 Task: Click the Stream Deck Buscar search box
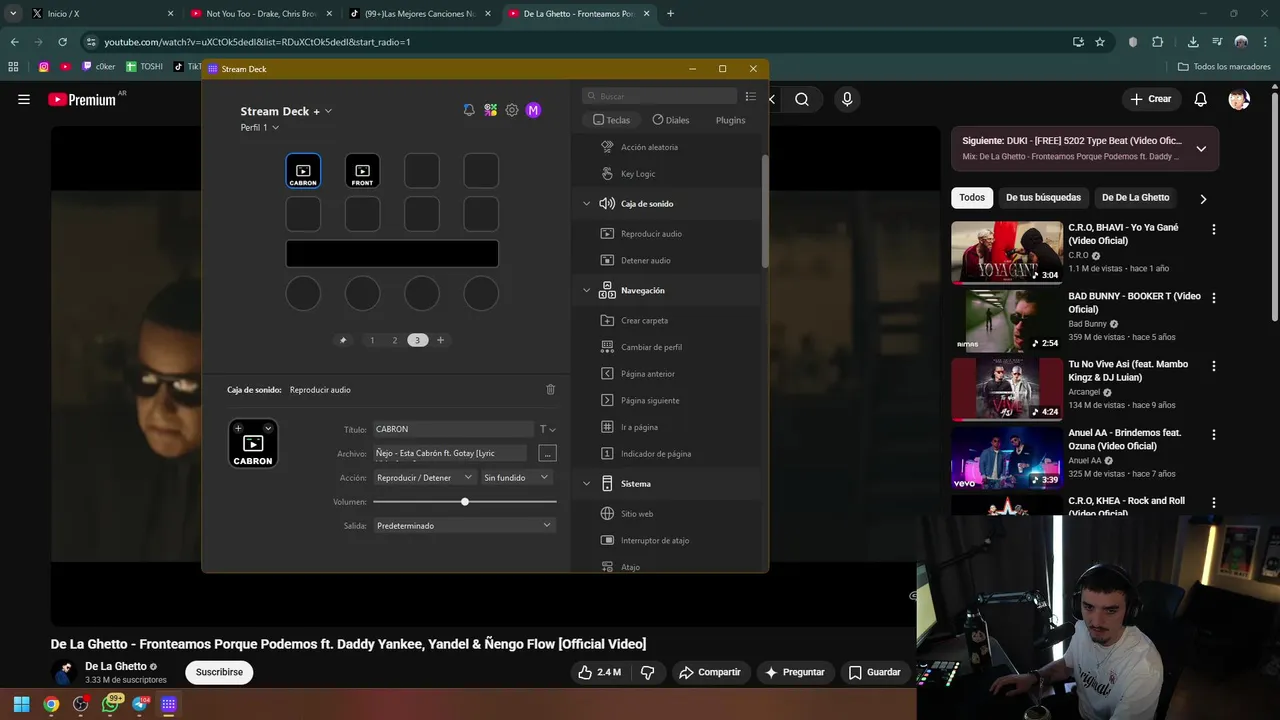[660, 96]
